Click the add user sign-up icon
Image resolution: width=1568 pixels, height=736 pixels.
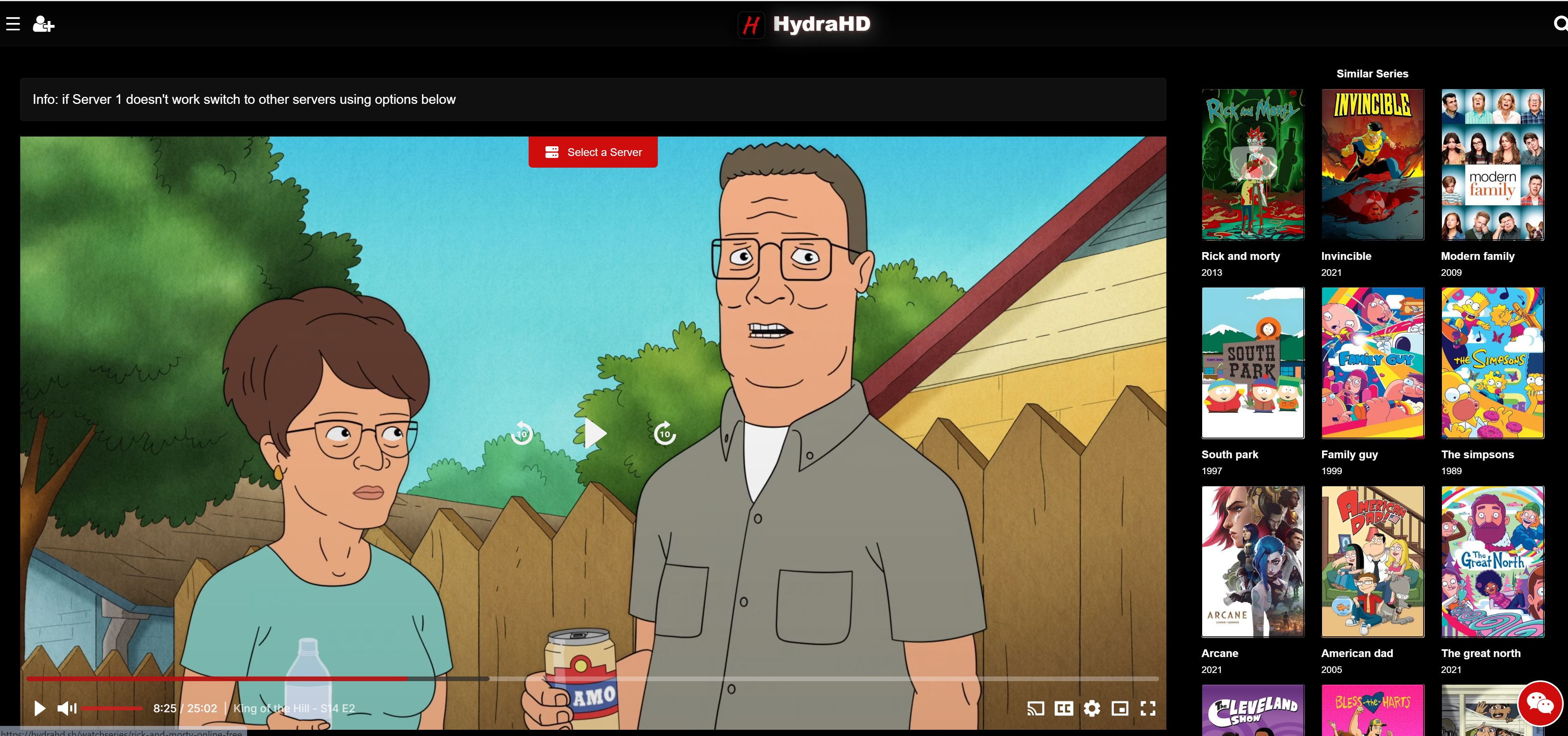tap(43, 25)
